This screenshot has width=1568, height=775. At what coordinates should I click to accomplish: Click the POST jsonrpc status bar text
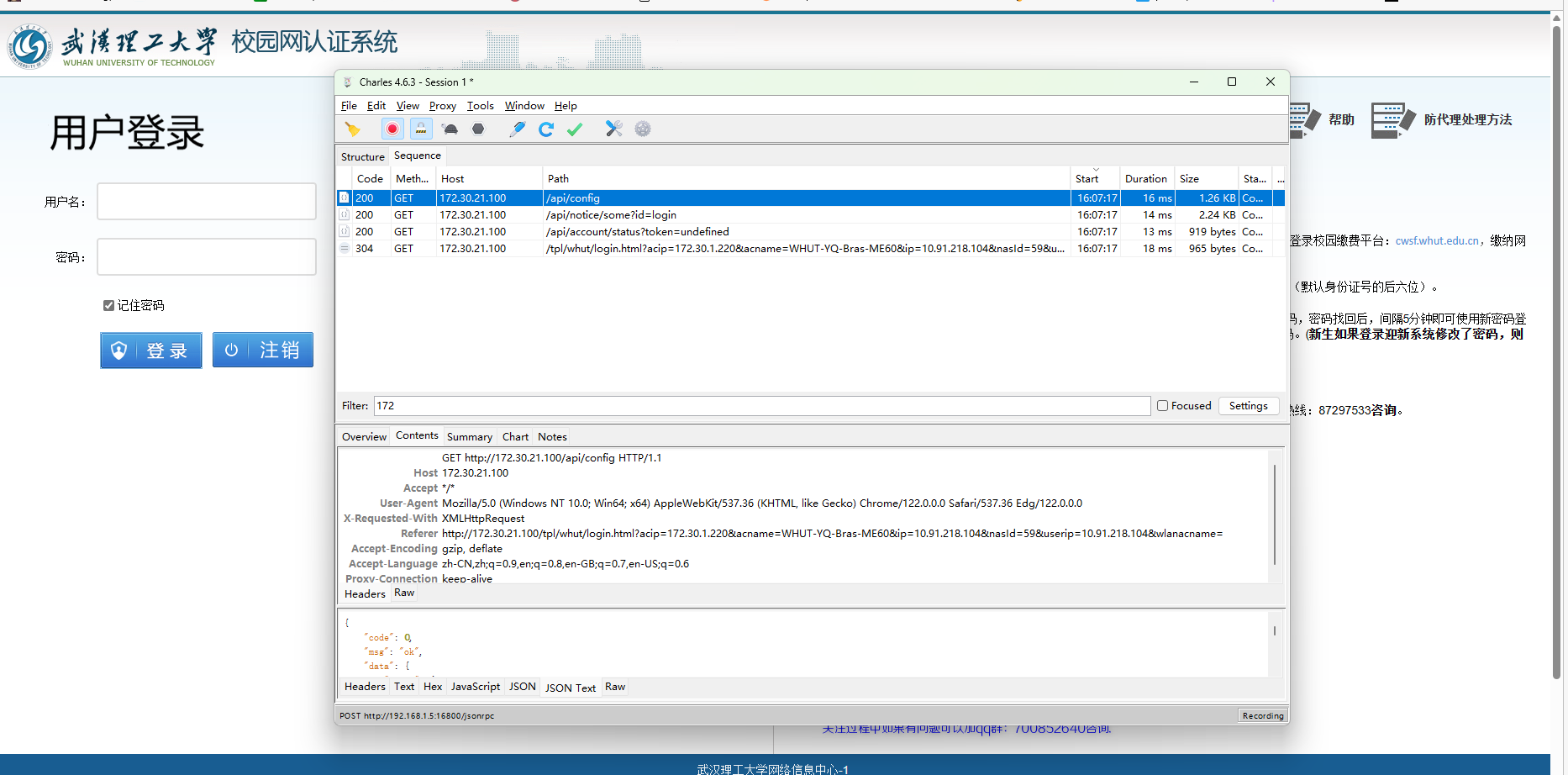click(x=417, y=715)
